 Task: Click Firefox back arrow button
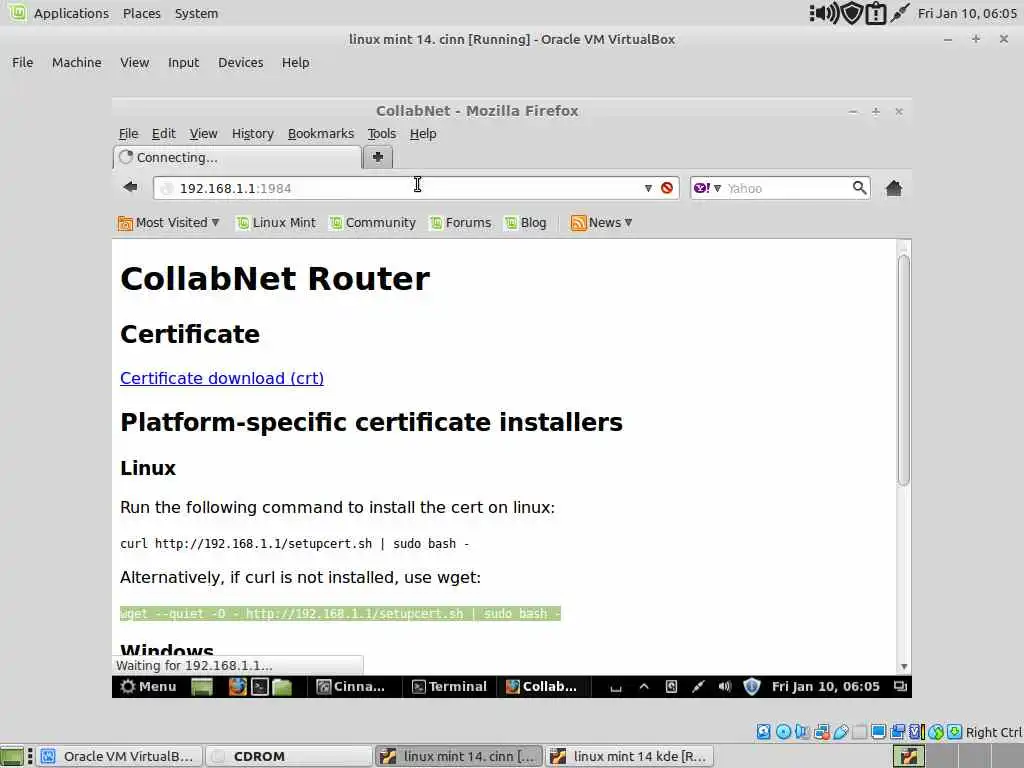(x=131, y=187)
